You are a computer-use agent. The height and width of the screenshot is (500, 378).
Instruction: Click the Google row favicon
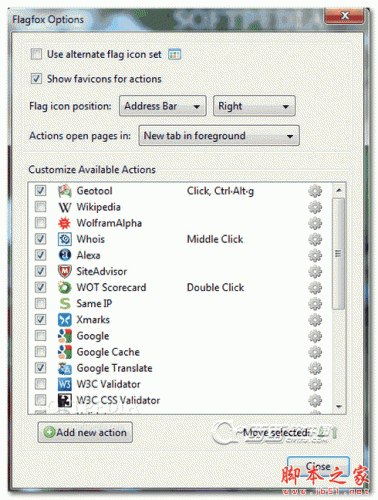pyautogui.click(x=64, y=336)
